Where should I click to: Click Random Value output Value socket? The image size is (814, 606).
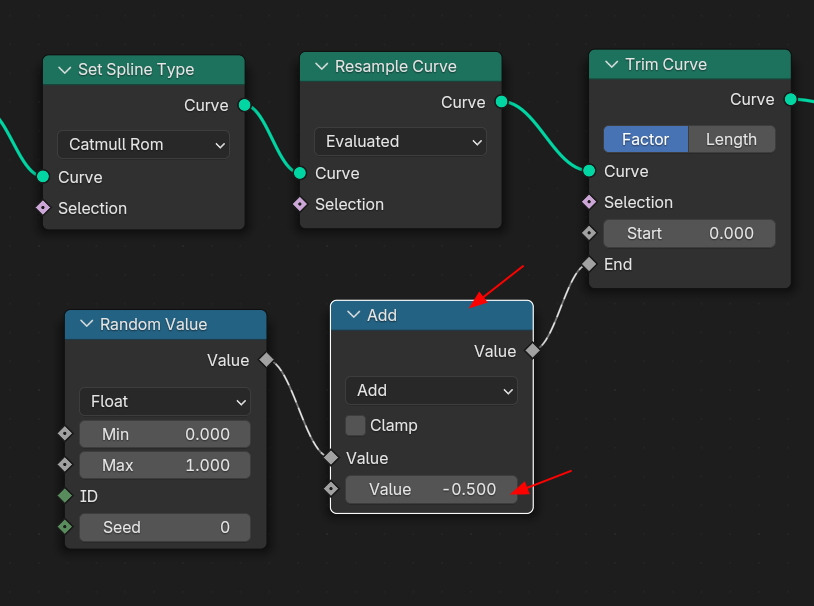tap(266, 359)
